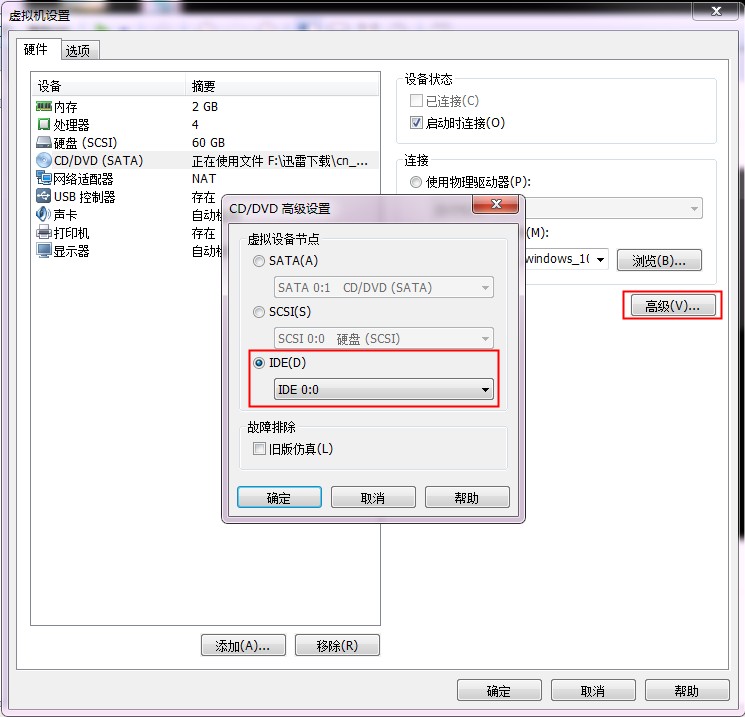
Task: Enable 旧版仿真(L) legacy emulation checkbox
Action: (x=259, y=449)
